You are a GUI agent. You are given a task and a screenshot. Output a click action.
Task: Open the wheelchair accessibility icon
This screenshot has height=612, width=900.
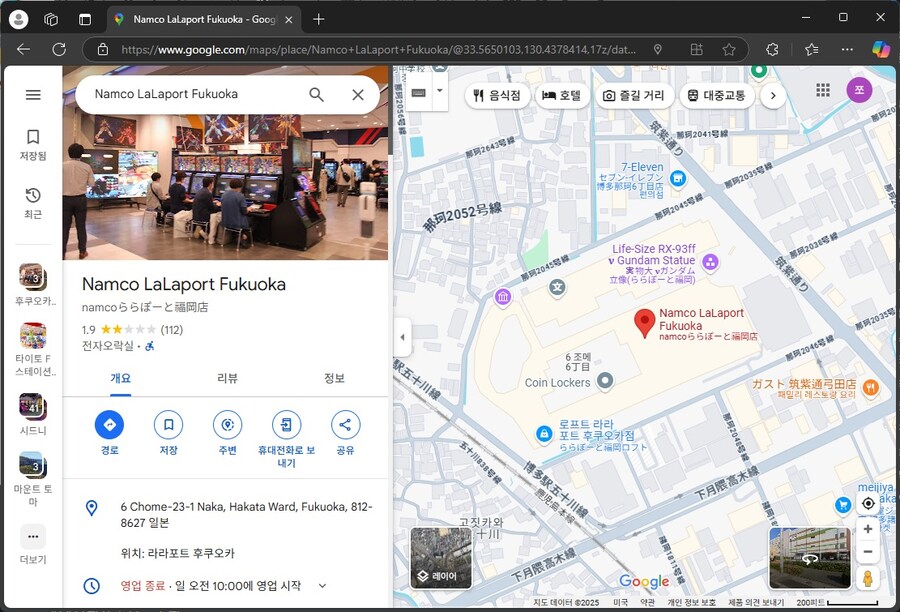coord(150,346)
